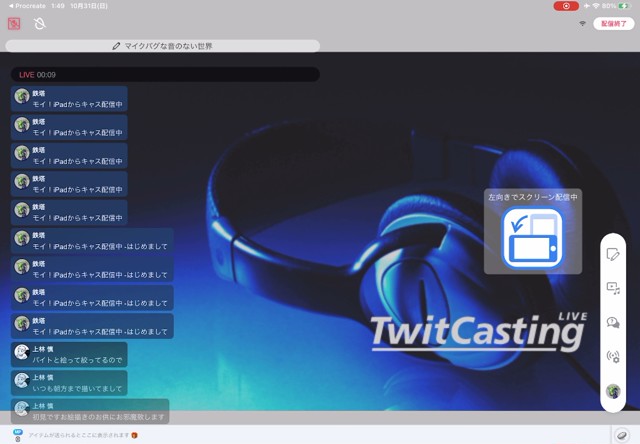
Task: Select comment いつも朝方まで描いてまして
Action: pos(69,383)
